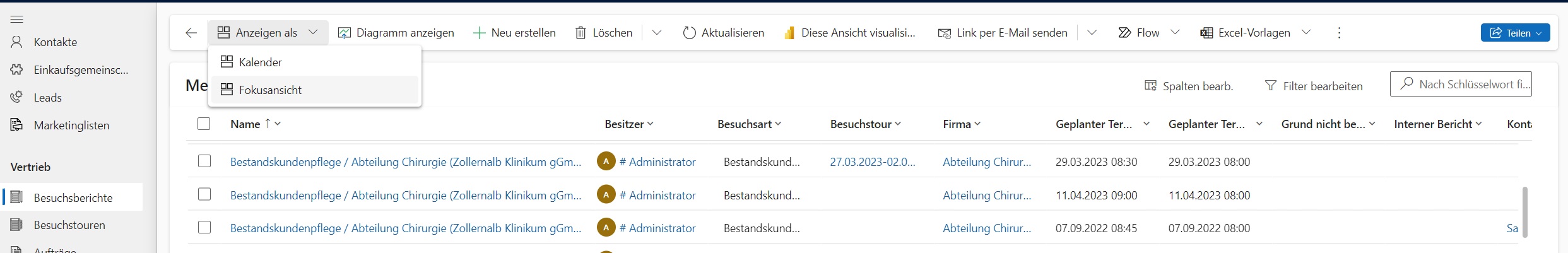Select Kalender from Anzeigen als menu

pyautogui.click(x=261, y=62)
